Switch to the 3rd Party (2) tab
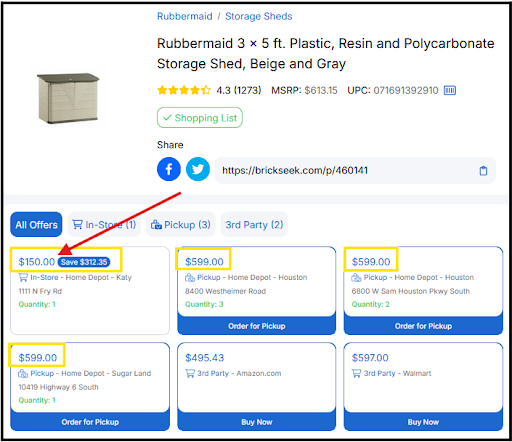 [254, 225]
